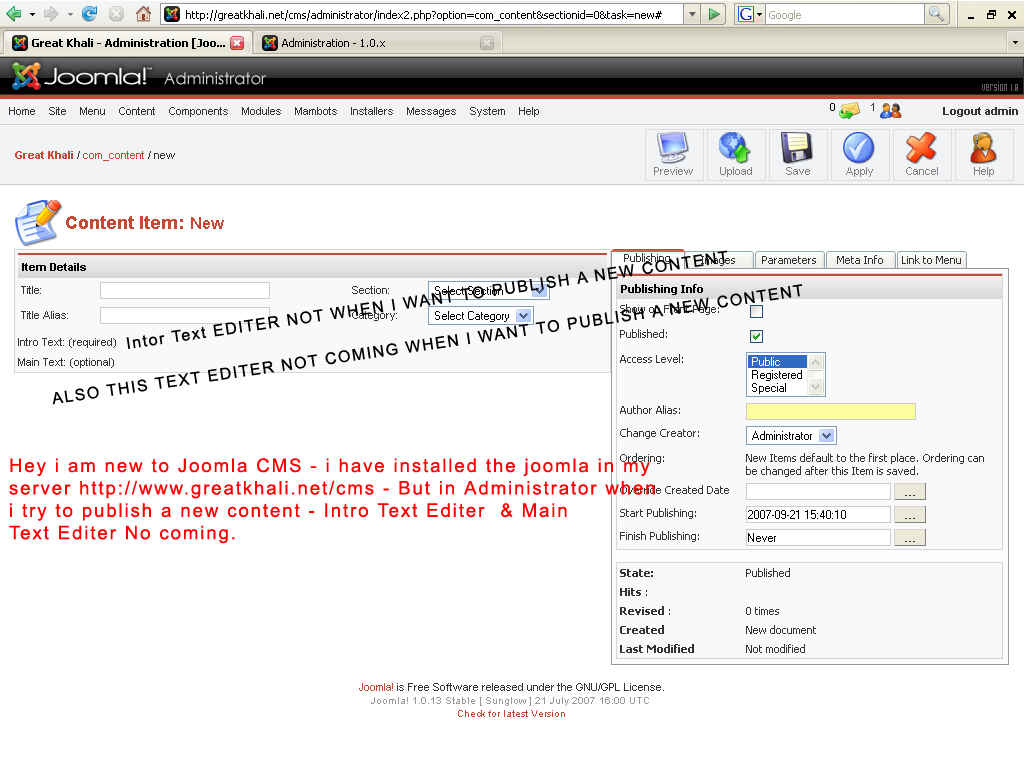Open the Select Section dropdown
Image resolution: width=1026 pixels, height=772 pixels.
488,290
